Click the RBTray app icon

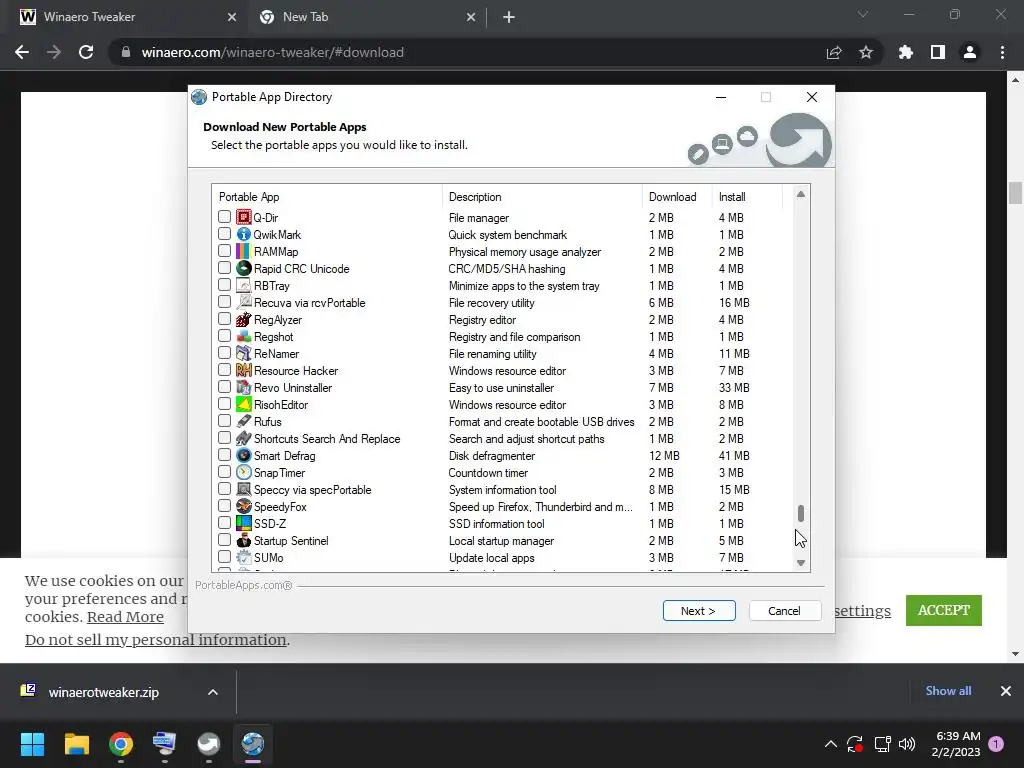pos(244,285)
